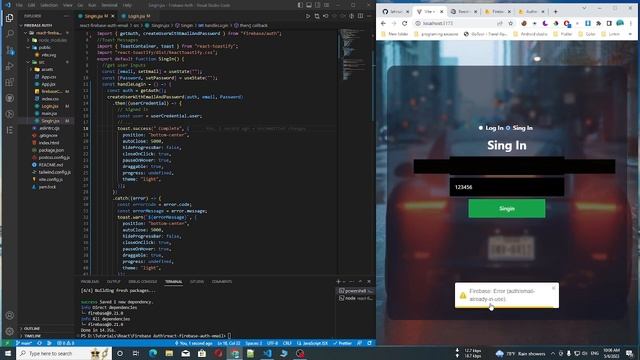Click the password field showing 123456
This screenshot has width=640, height=360.
click(x=507, y=187)
